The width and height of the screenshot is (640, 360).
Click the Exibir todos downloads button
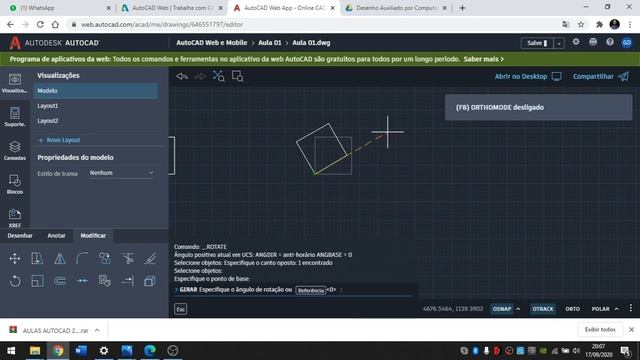tap(600, 329)
